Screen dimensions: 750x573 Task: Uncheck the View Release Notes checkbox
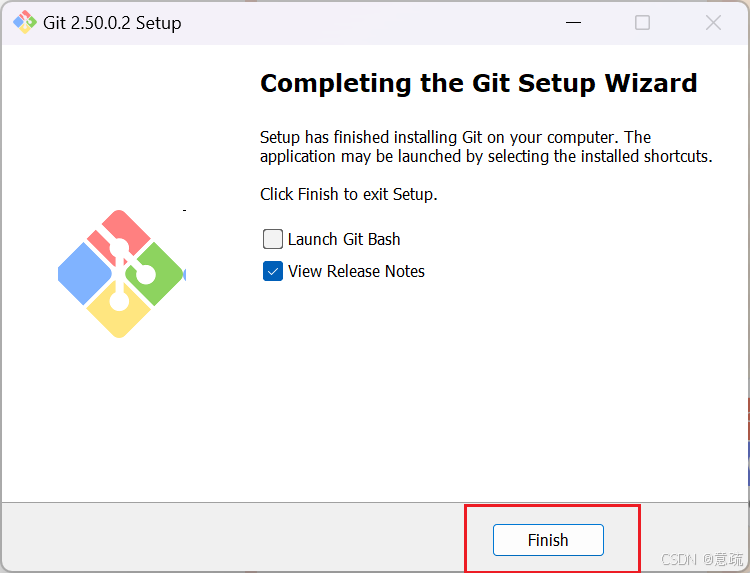[x=273, y=271]
